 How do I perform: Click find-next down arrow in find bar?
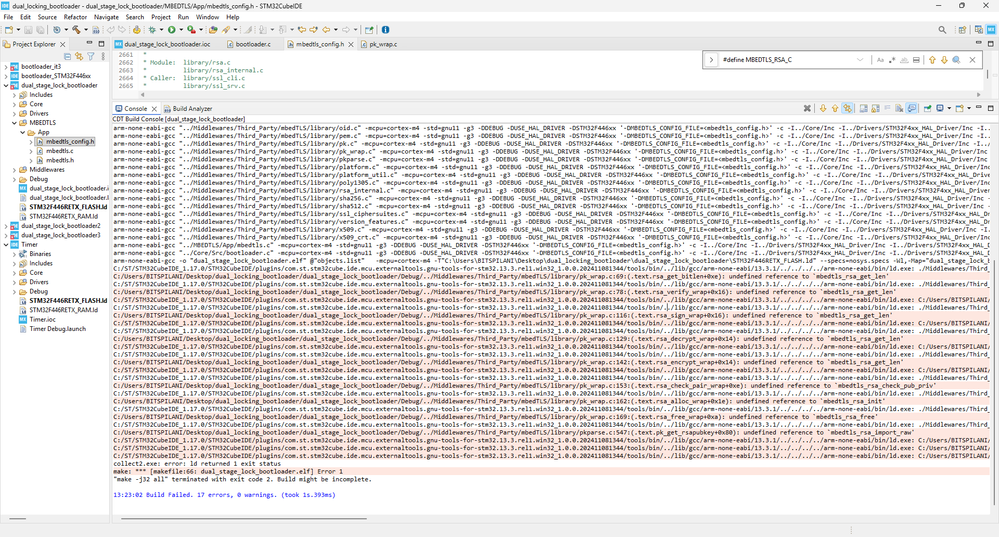tap(944, 59)
